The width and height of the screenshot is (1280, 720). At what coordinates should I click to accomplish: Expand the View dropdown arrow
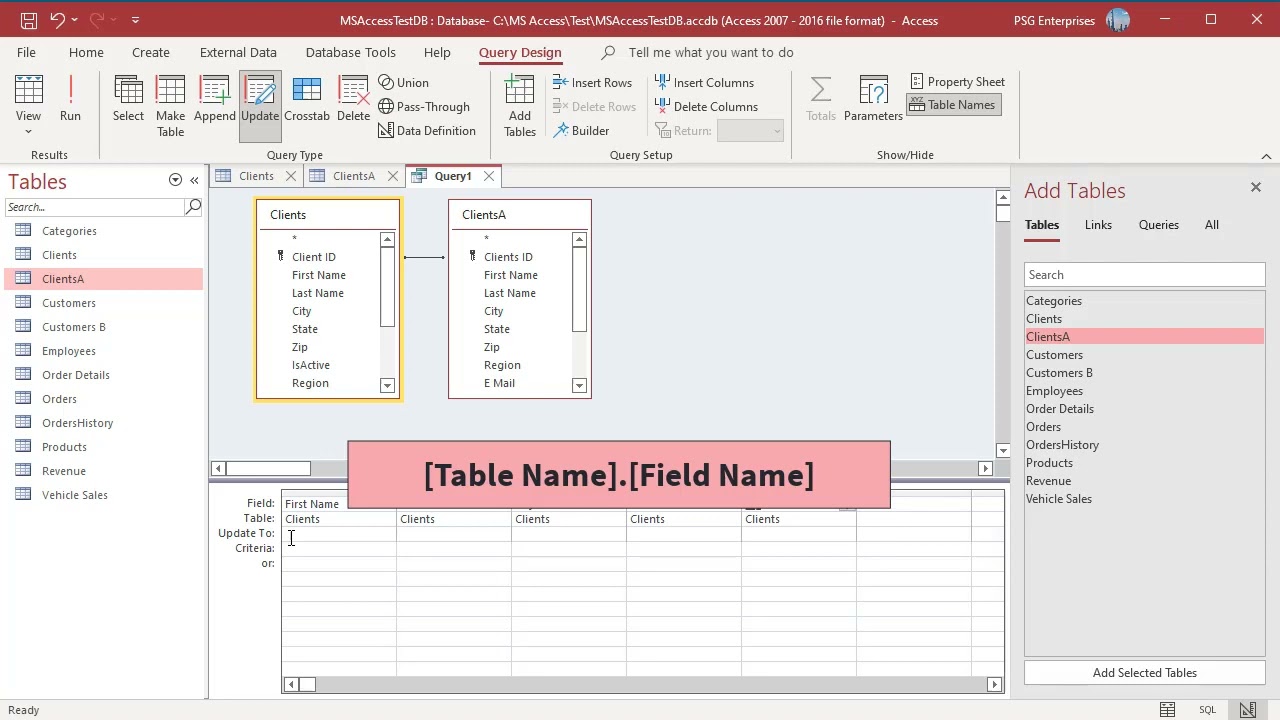click(x=28, y=131)
